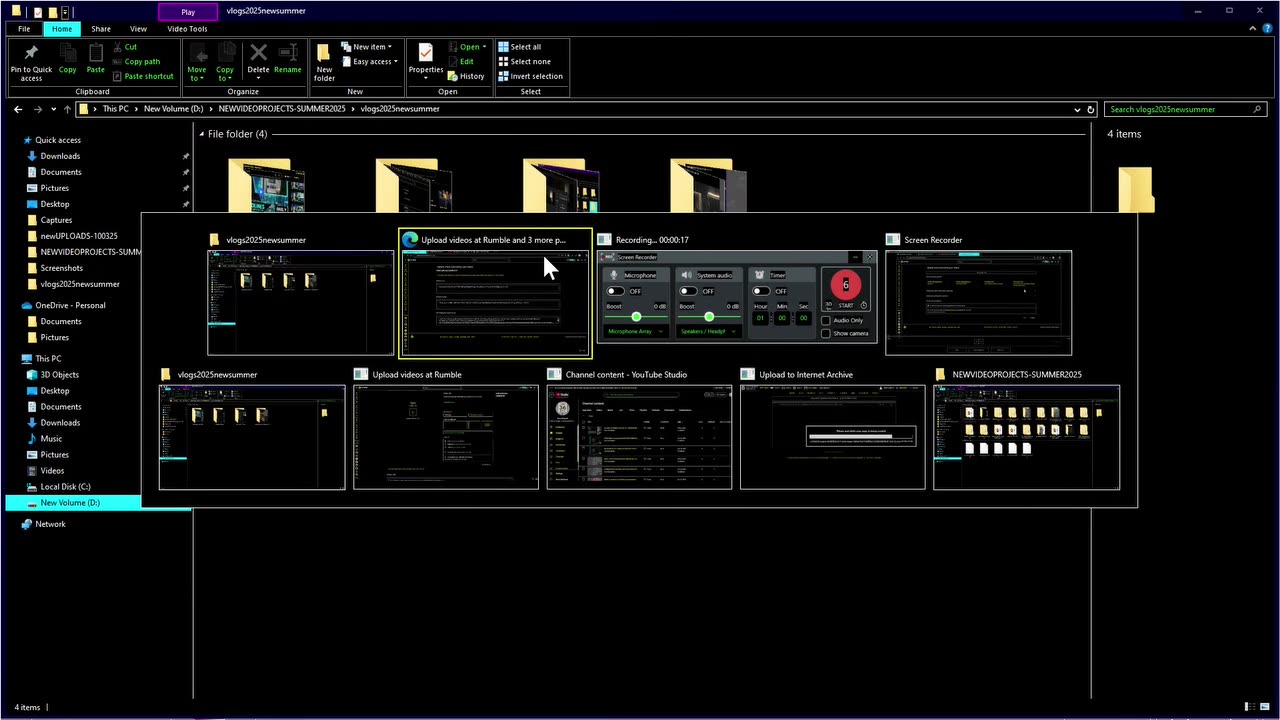Viewport: 1280px width, 720px height.
Task: Open Videos in the navigation pane
Action: 52,471
